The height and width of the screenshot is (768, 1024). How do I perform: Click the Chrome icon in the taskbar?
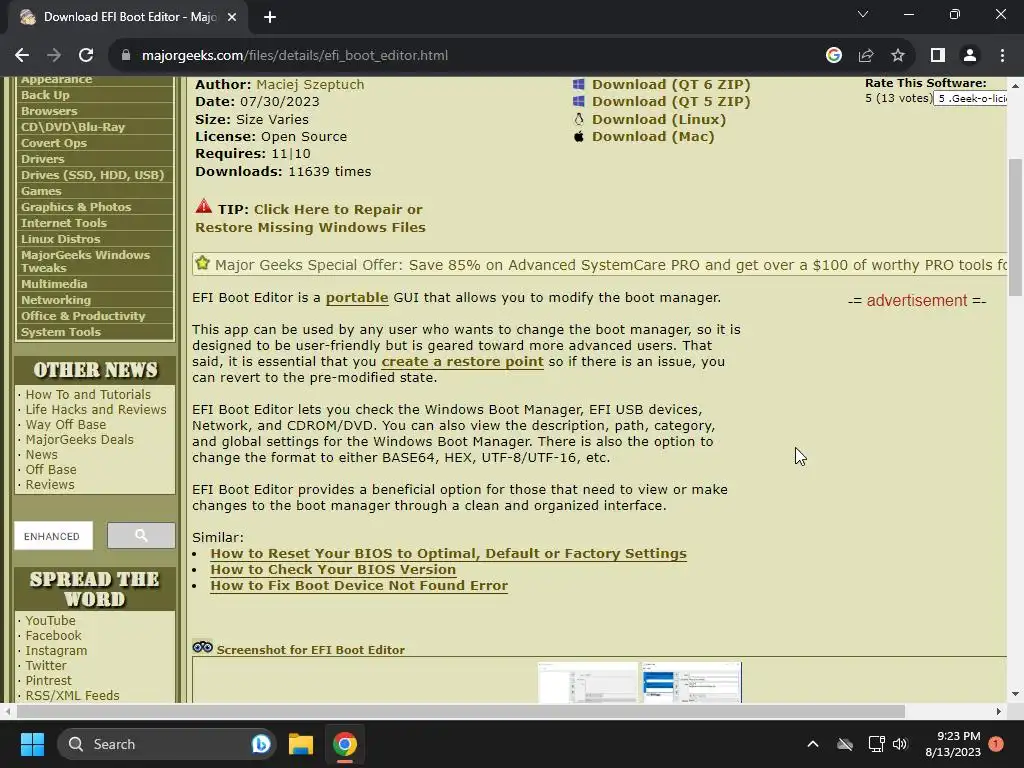pyautogui.click(x=344, y=744)
